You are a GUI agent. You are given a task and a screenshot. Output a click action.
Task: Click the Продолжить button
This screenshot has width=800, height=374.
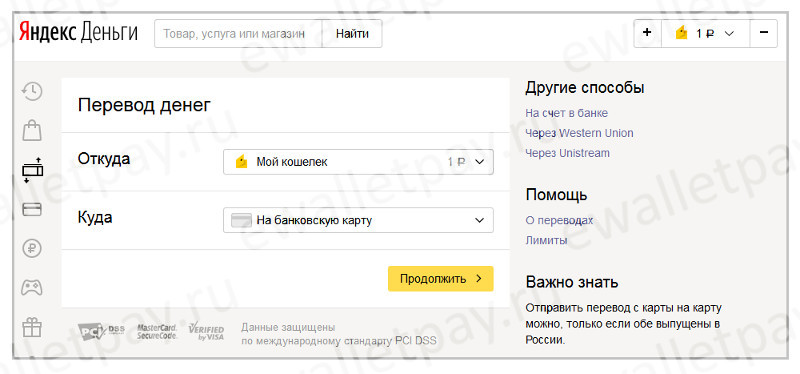click(440, 279)
